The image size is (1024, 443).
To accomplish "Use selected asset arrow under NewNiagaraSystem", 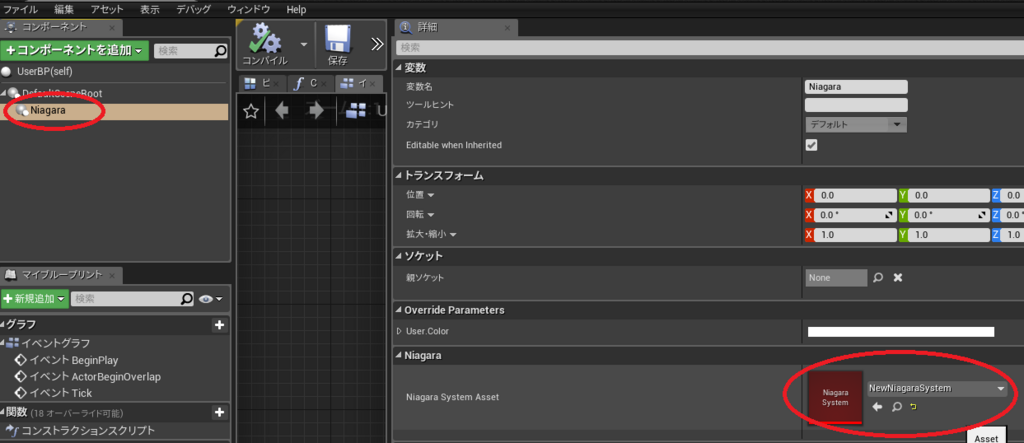I will tap(877, 407).
